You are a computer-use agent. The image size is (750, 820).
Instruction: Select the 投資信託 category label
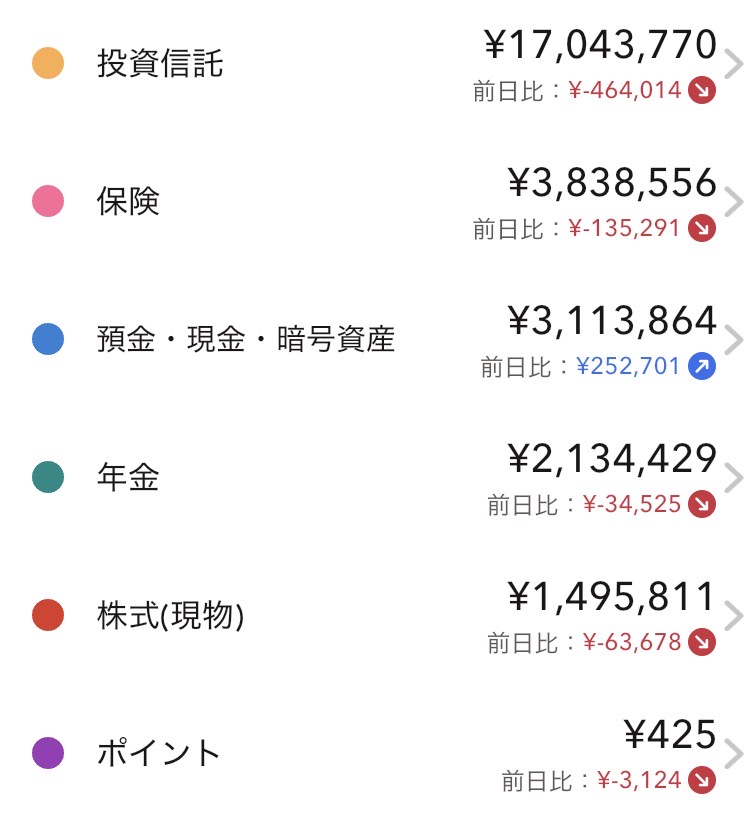tap(160, 64)
